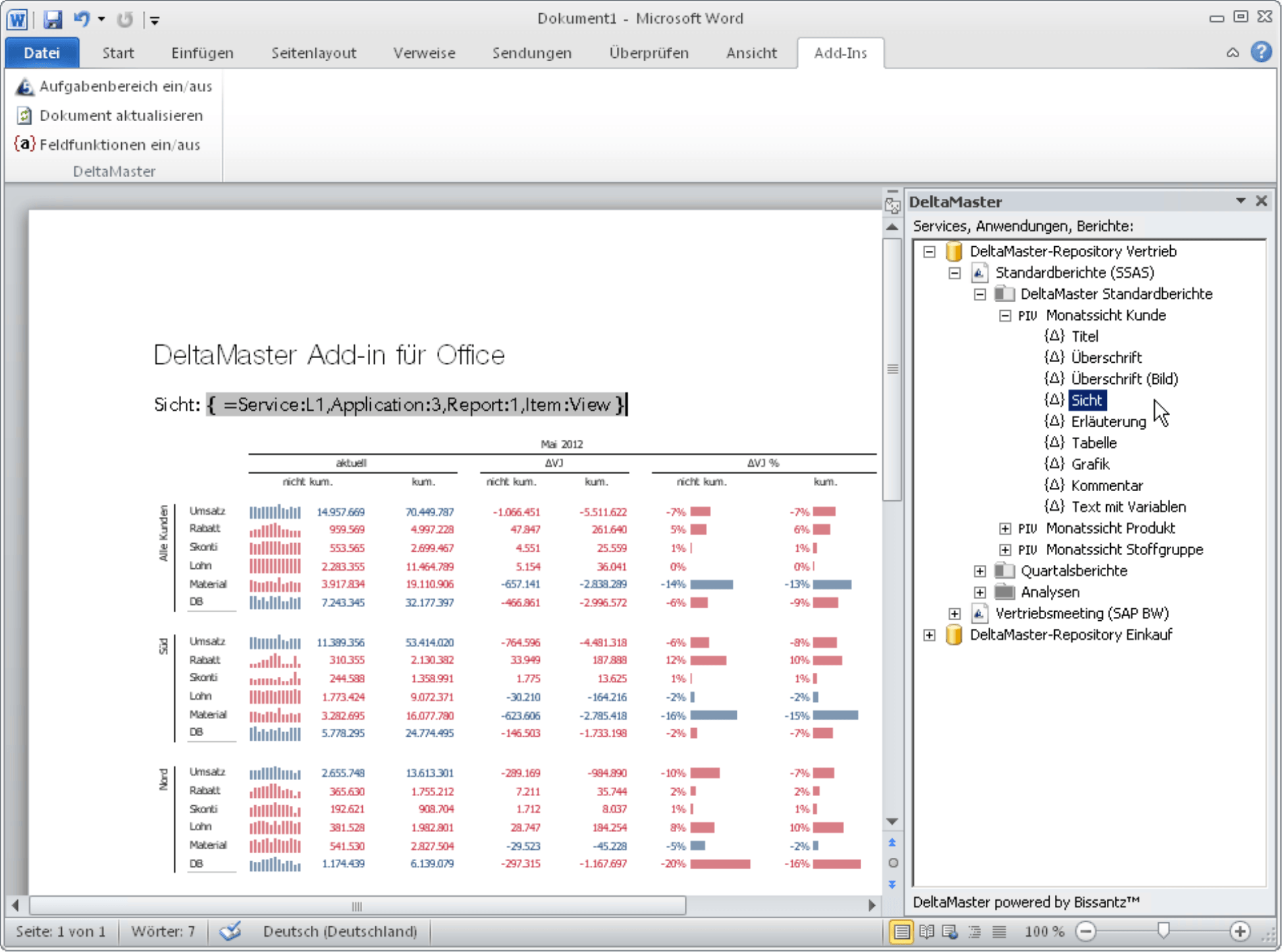The width and height of the screenshot is (1282, 952).
Task: Select the Kommentar tree item
Action: [1106, 486]
